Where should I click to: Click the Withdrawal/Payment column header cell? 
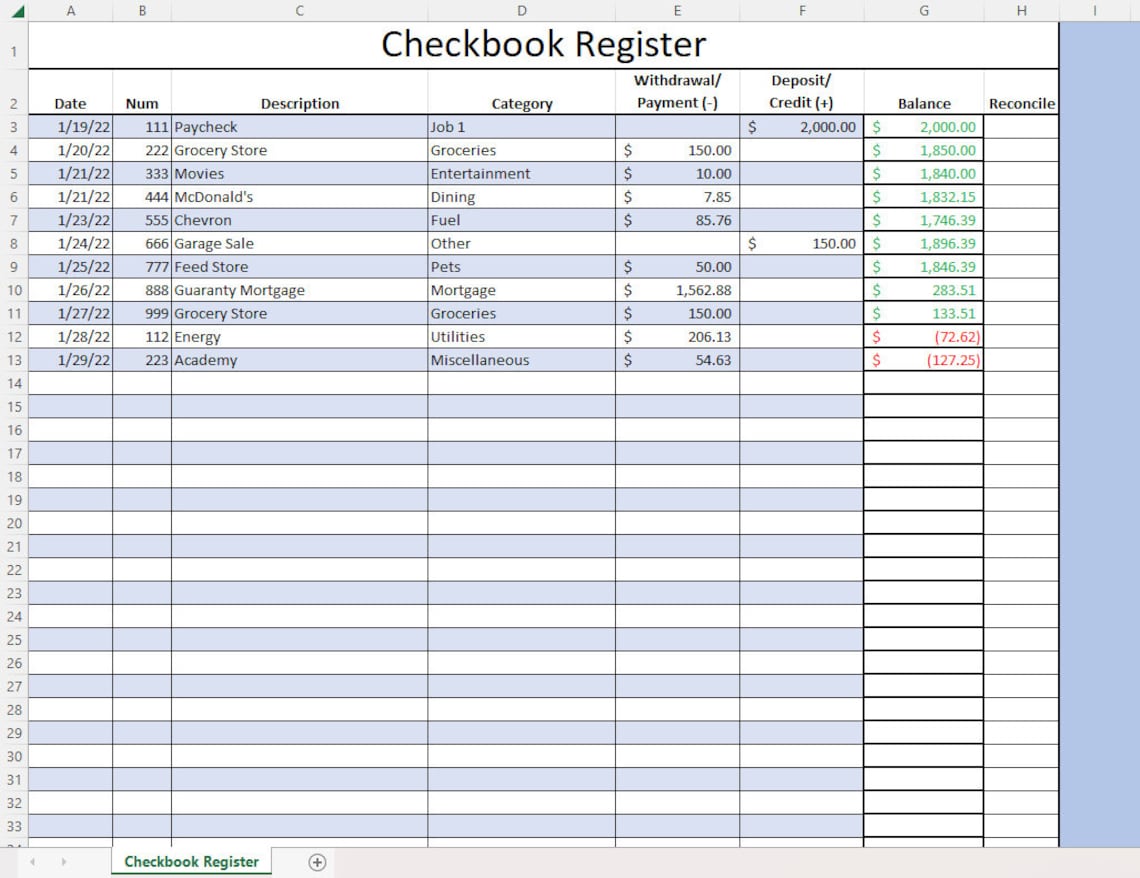click(677, 91)
